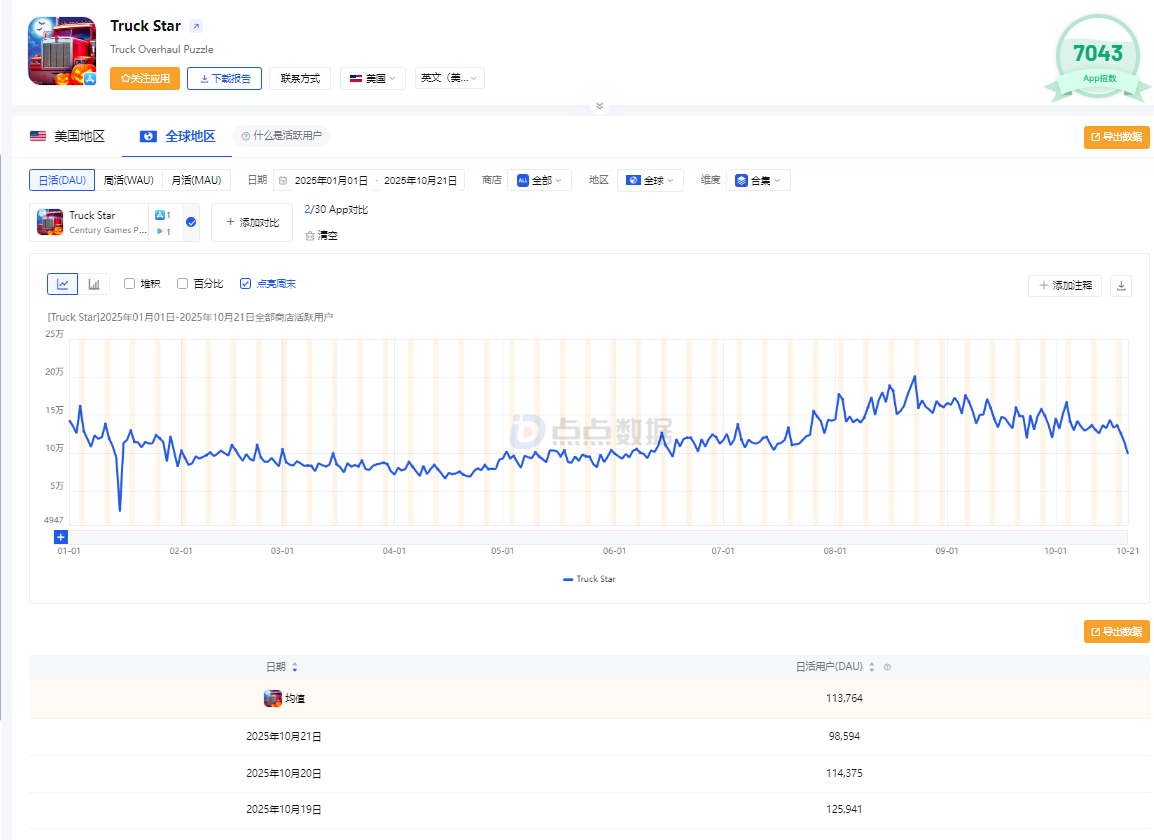Switch to bar chart view icon
Image resolution: width=1154 pixels, height=840 pixels.
point(94,284)
